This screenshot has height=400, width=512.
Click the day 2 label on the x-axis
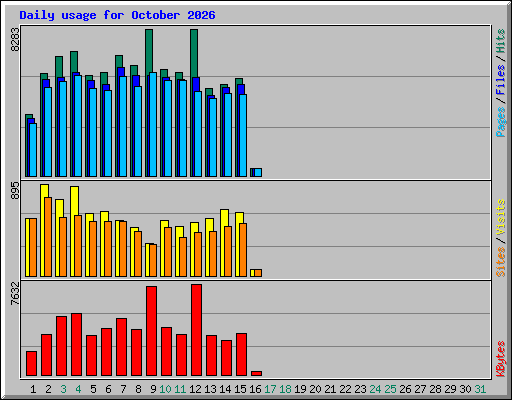tap(48, 389)
